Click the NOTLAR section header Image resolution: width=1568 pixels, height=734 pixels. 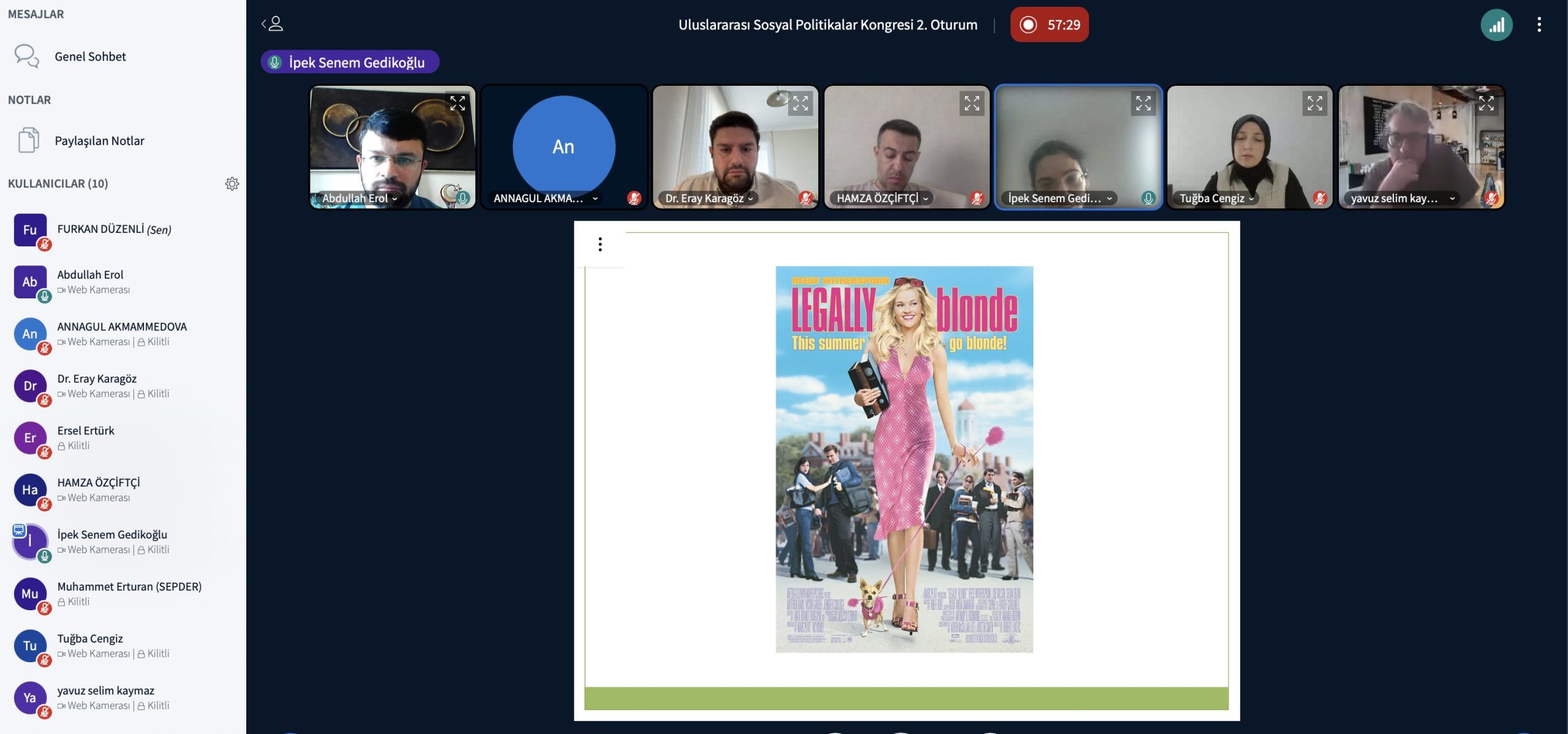coord(29,100)
